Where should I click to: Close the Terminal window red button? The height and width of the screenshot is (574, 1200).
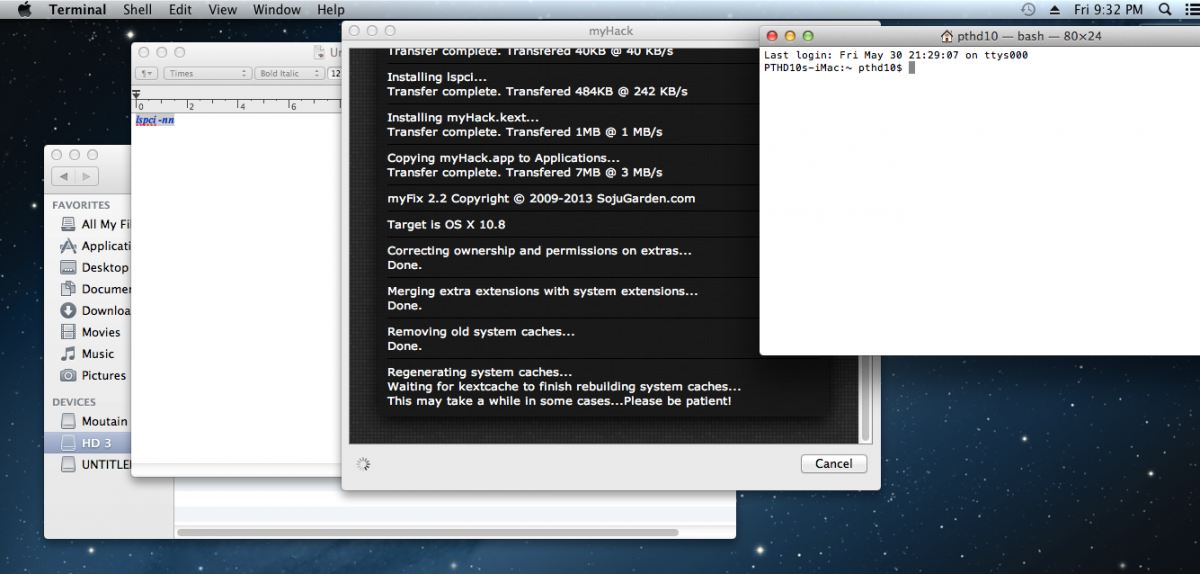point(773,36)
